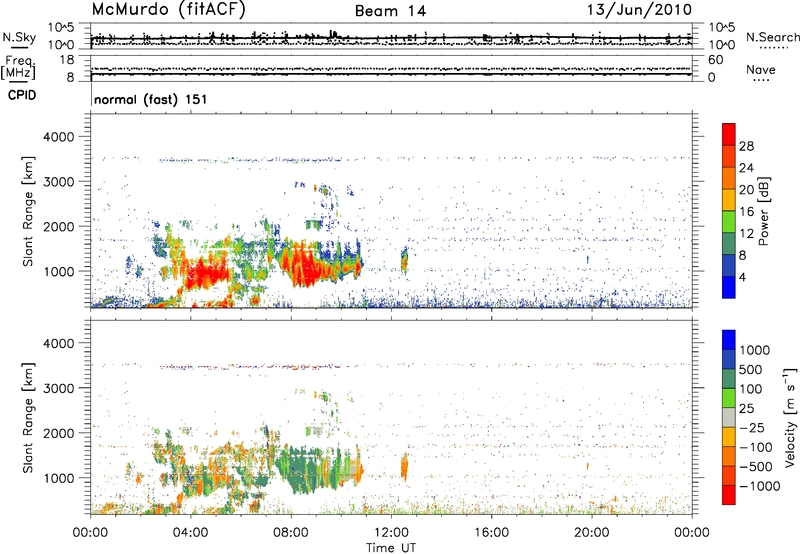Click the isolated 12:30 UT echo in velocity panel
Viewport: 800px width, 554px height.
point(405,467)
